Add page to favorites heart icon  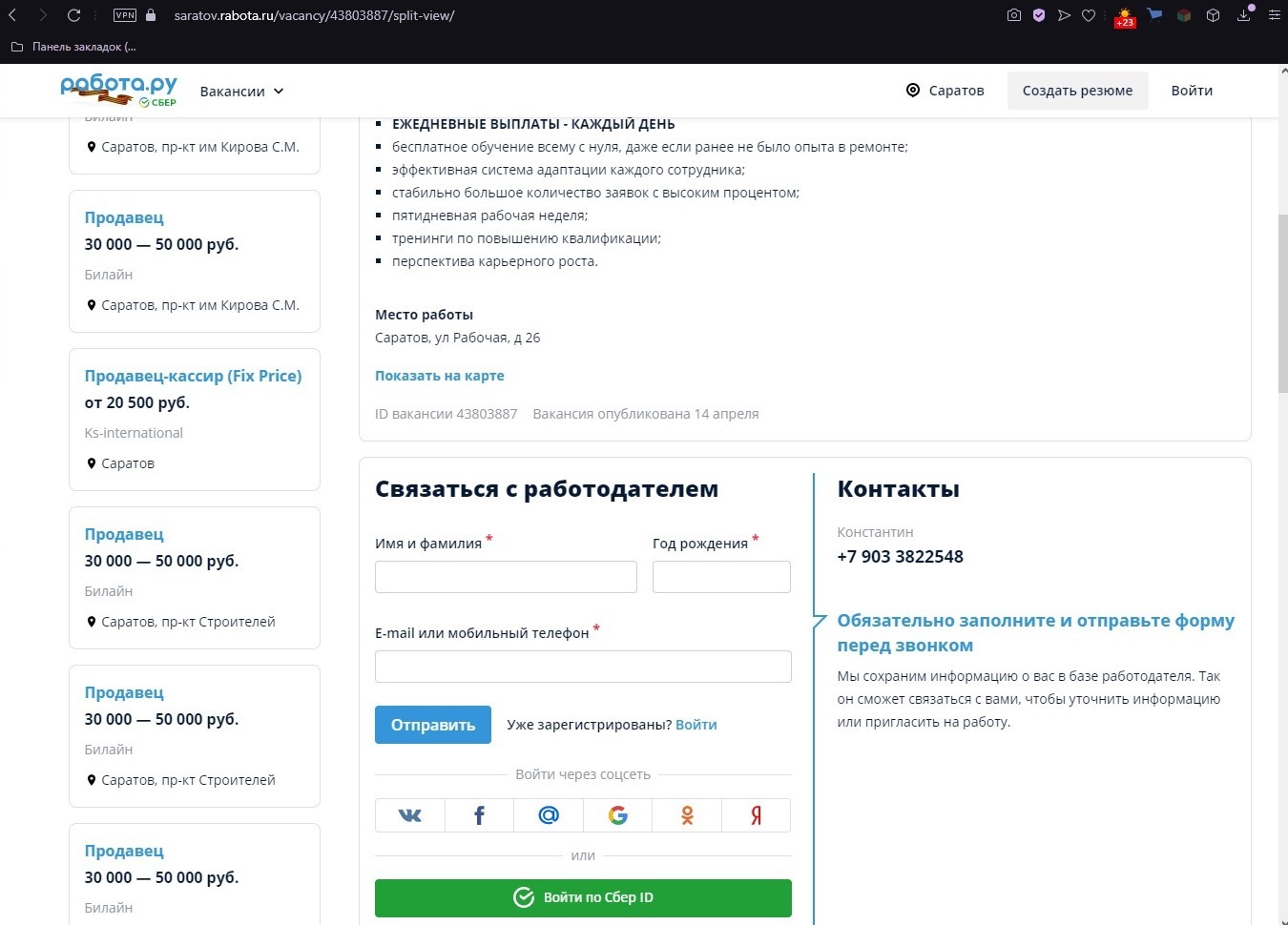click(1089, 15)
